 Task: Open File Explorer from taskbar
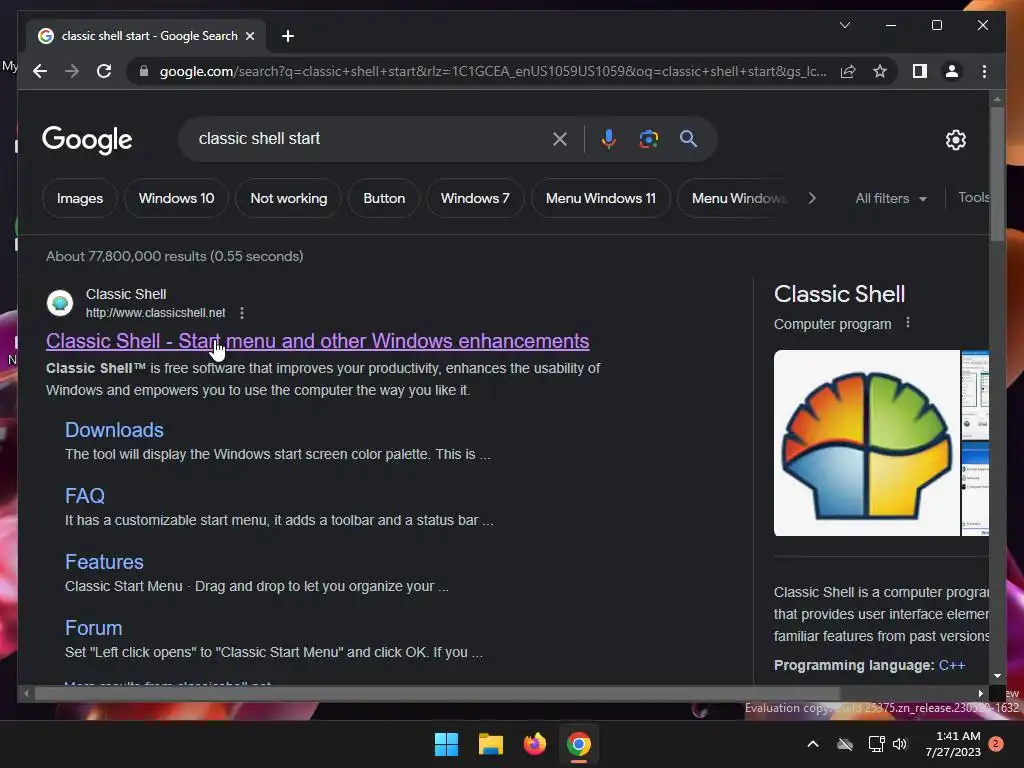pyautogui.click(x=490, y=744)
